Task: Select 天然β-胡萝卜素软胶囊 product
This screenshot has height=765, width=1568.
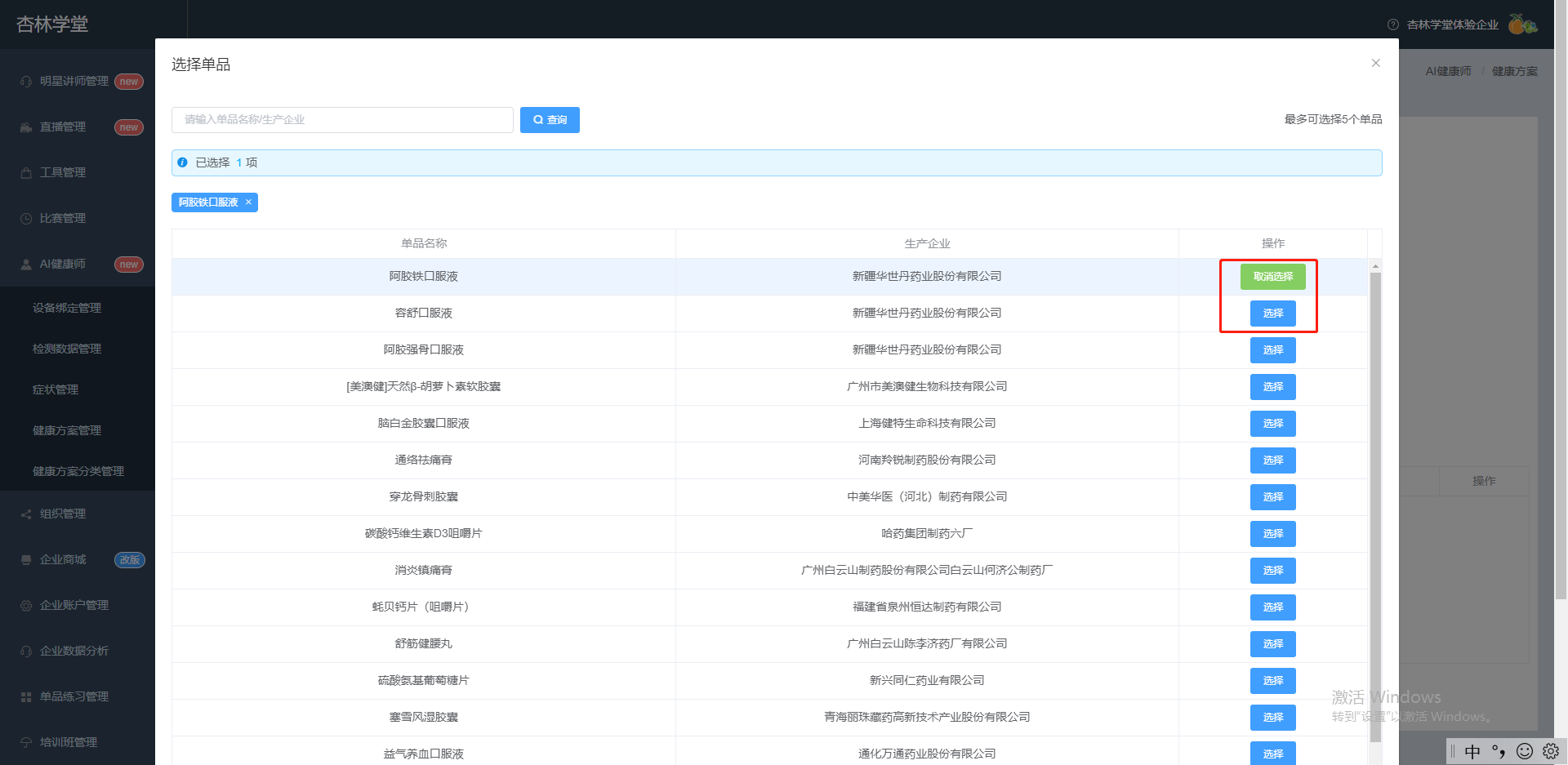Action: tap(1272, 387)
